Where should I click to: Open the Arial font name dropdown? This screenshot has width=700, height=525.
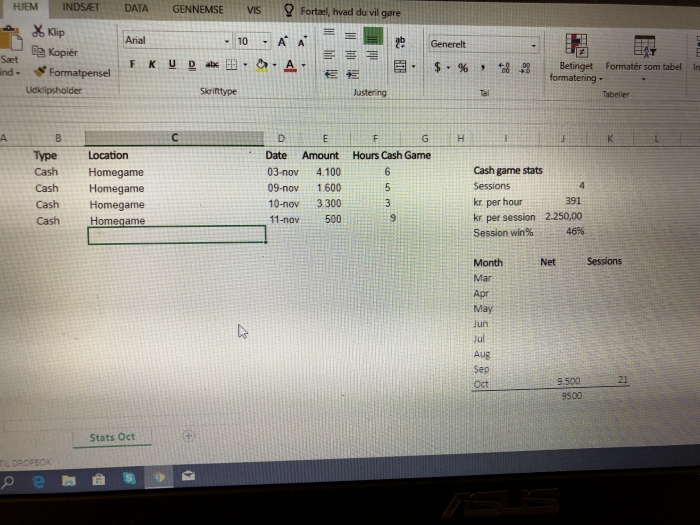227,41
